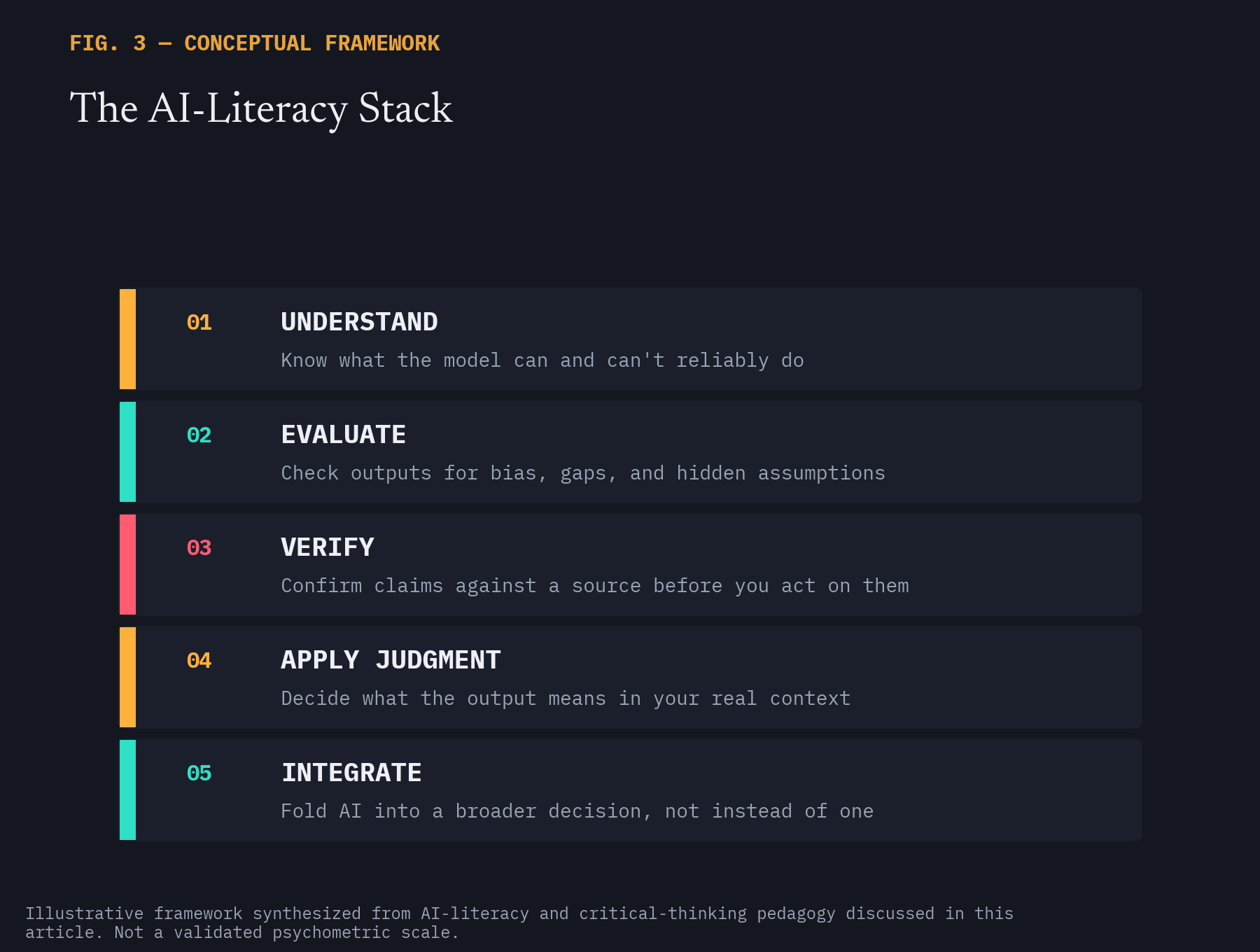The width and height of the screenshot is (1260, 952).
Task: Click the red bar beside VERIFY
Action: pyautogui.click(x=127, y=564)
